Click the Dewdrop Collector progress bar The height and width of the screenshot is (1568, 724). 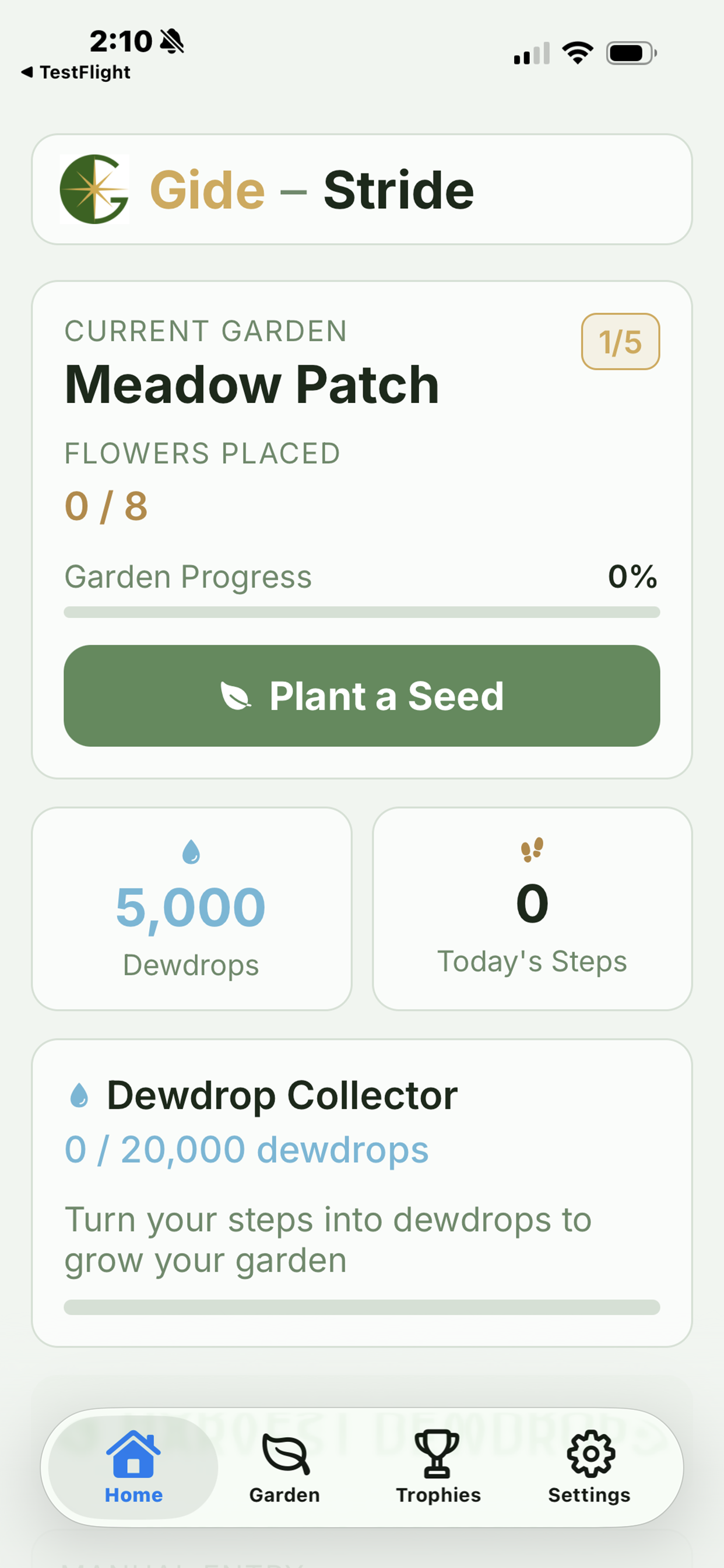pyautogui.click(x=362, y=1307)
